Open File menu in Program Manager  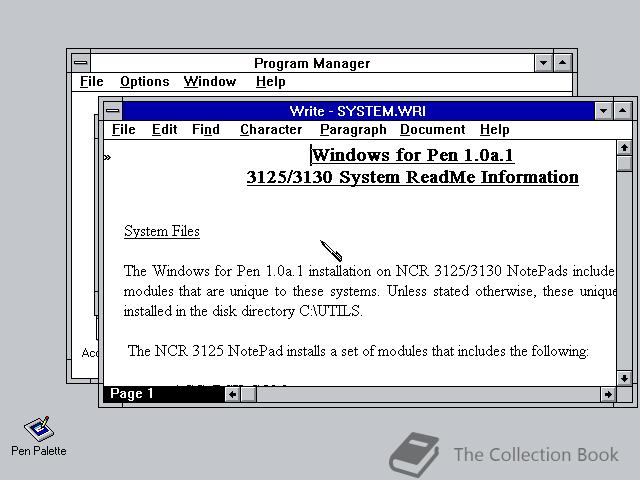click(91, 82)
